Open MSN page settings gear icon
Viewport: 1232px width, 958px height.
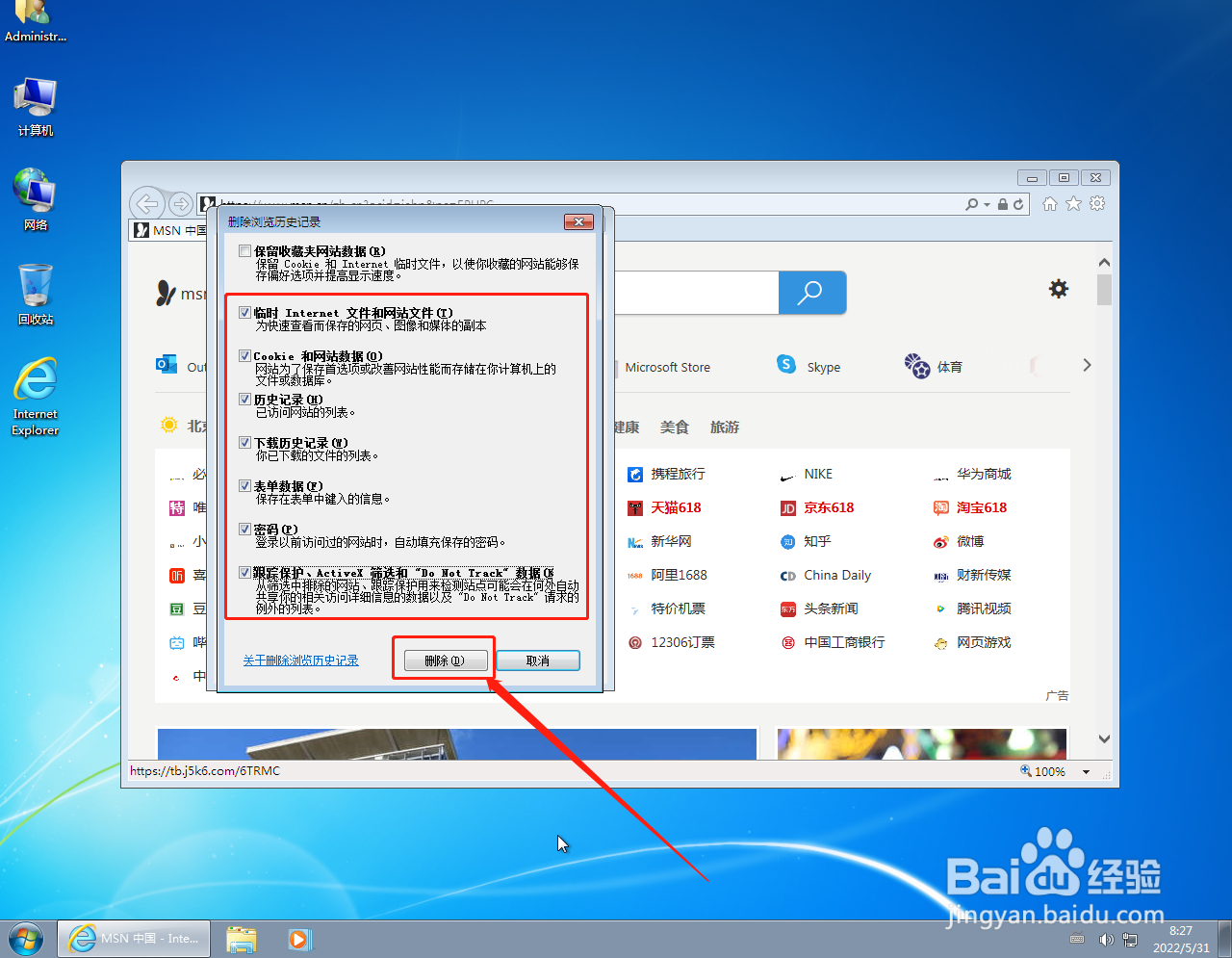pos(1059,289)
